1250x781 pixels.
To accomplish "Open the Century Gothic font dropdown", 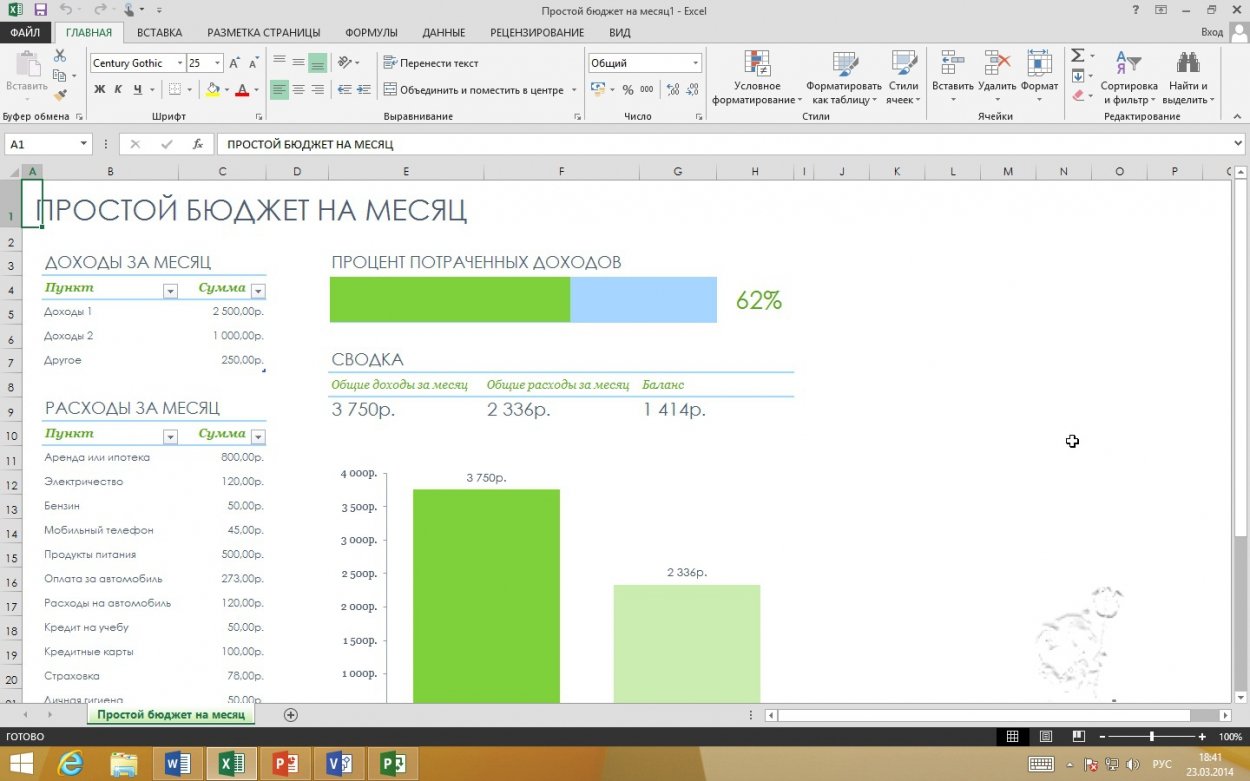I will (180, 63).
